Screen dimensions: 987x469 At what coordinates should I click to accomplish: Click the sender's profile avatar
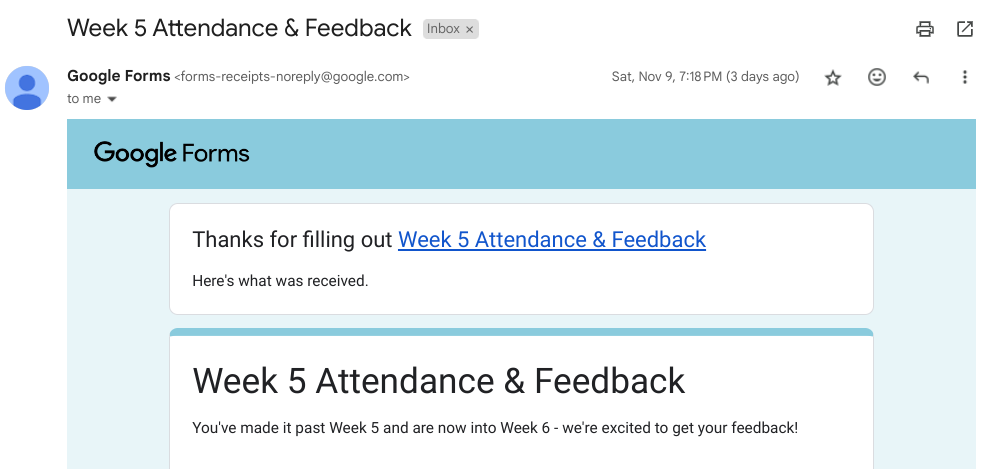click(x=27, y=88)
